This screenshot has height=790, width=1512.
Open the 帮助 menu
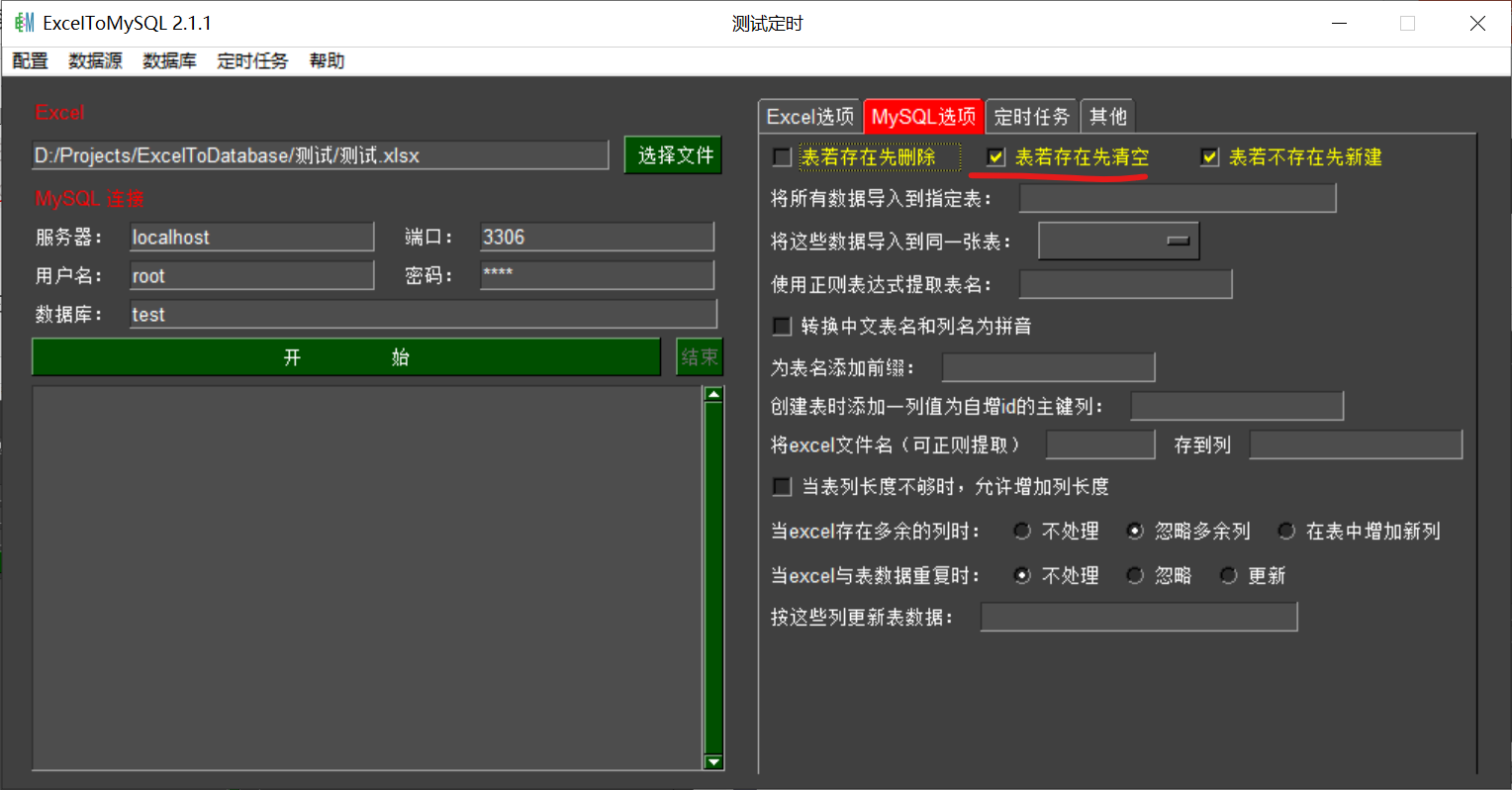[327, 61]
